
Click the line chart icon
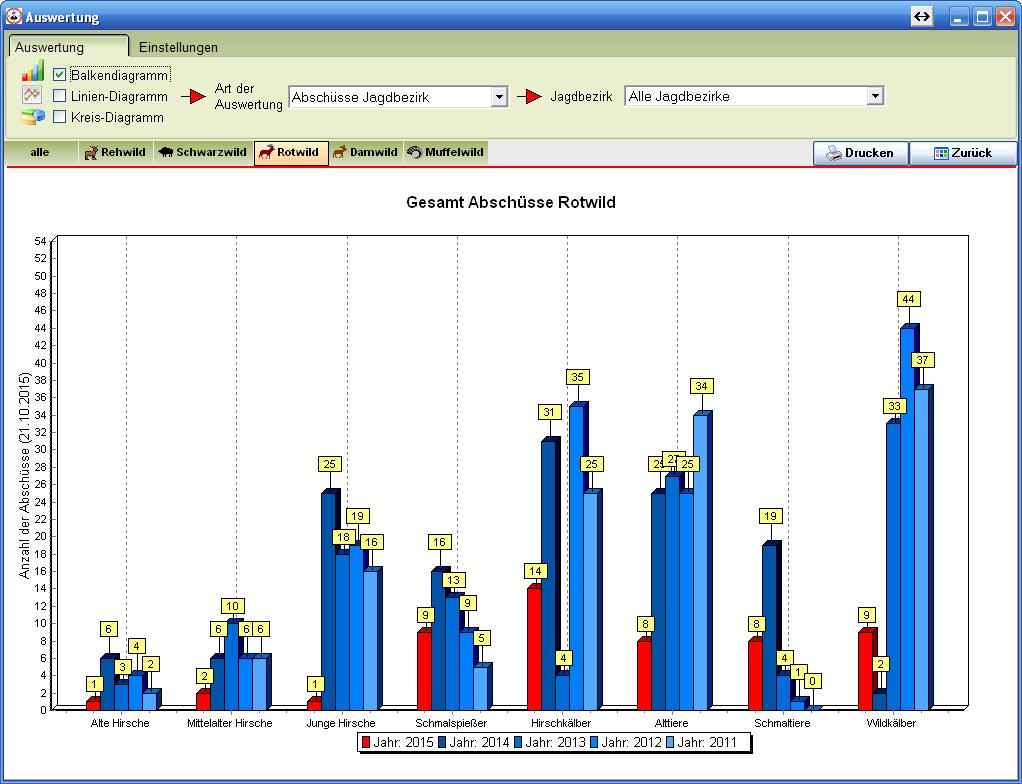click(x=33, y=94)
